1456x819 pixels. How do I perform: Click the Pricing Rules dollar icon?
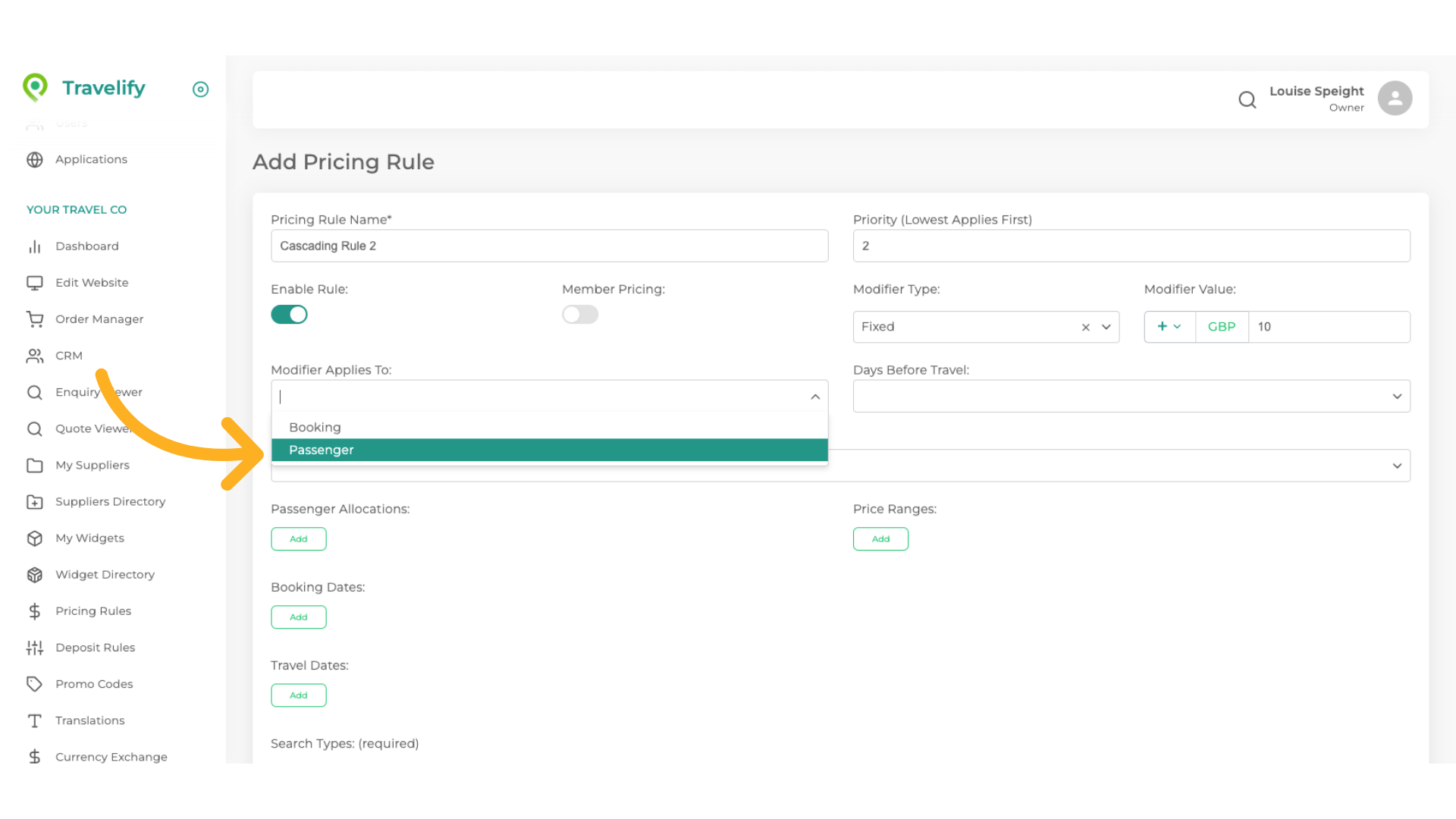[35, 611]
